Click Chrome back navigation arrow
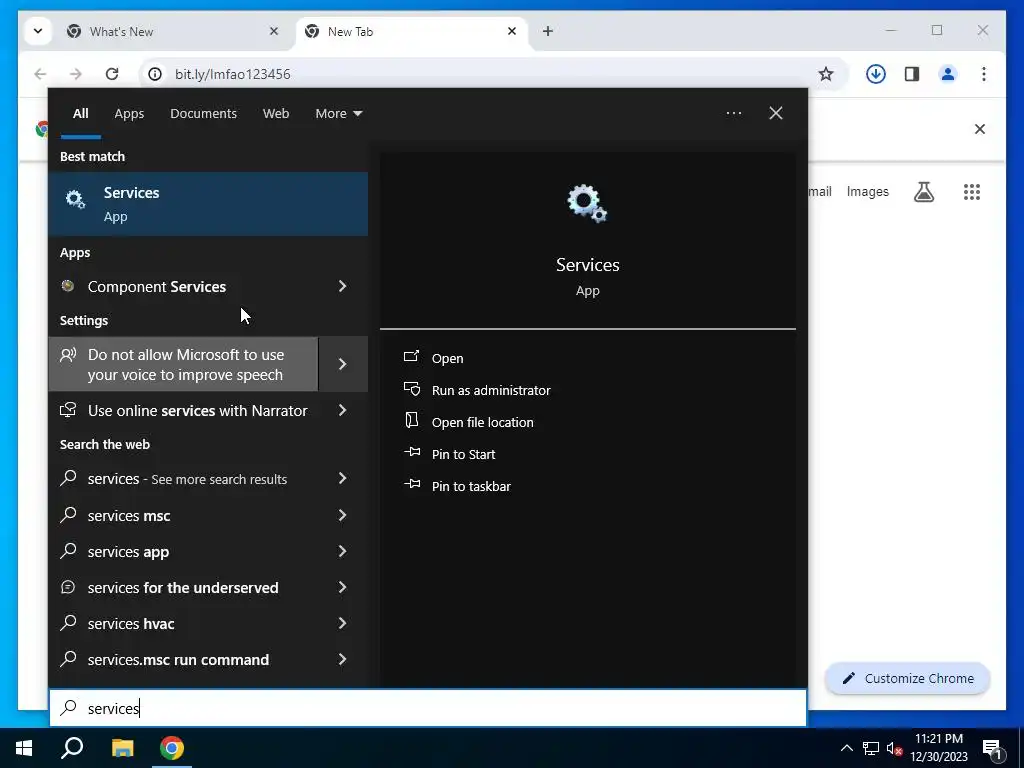This screenshot has width=1024, height=768. pyautogui.click(x=40, y=74)
